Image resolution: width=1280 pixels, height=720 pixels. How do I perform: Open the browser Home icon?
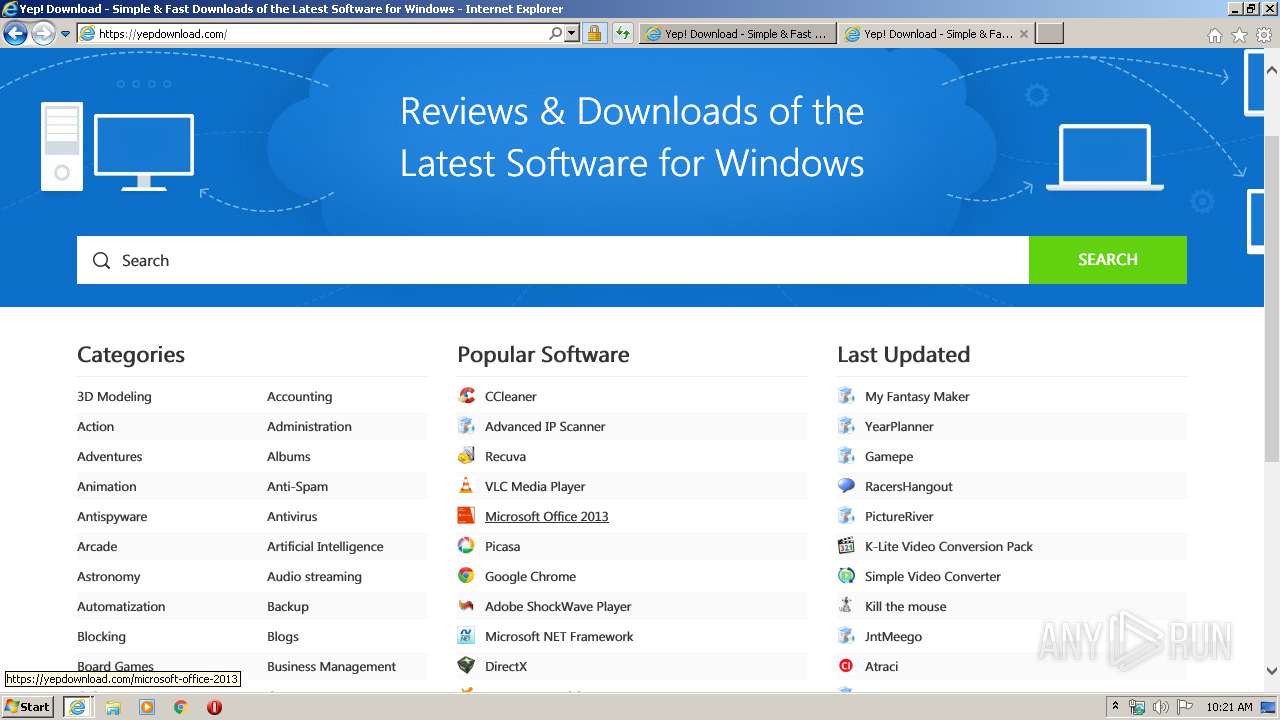(x=1214, y=35)
